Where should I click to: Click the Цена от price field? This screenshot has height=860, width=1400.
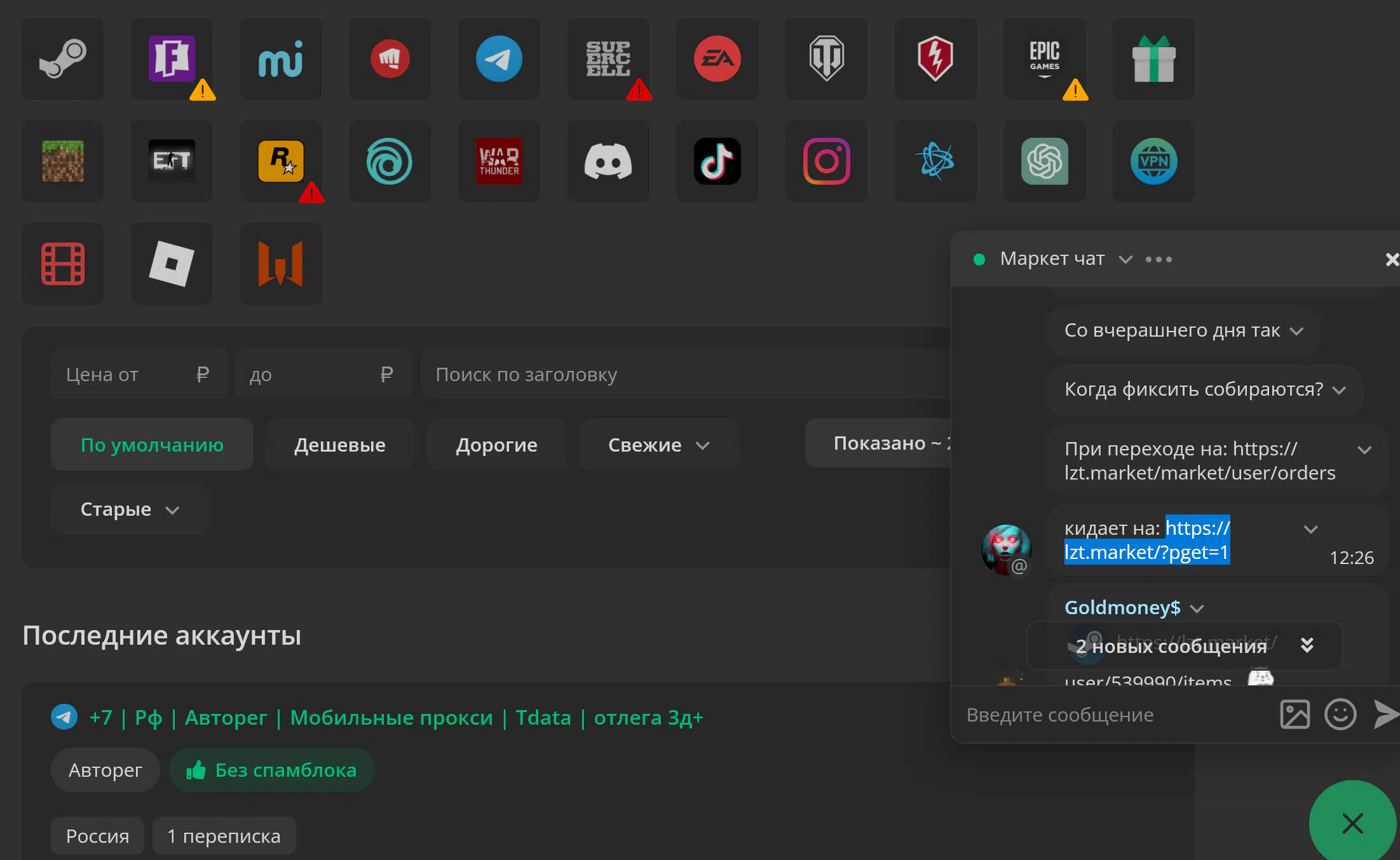139,374
